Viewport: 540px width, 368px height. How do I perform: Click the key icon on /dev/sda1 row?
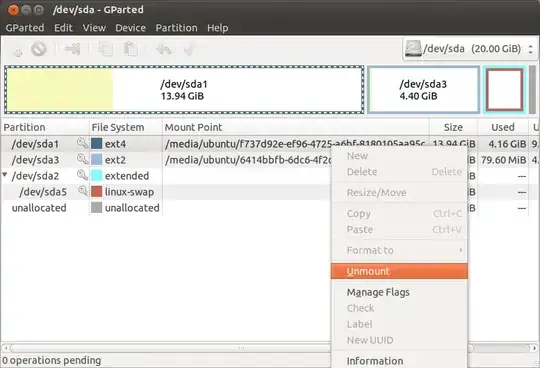(82, 143)
